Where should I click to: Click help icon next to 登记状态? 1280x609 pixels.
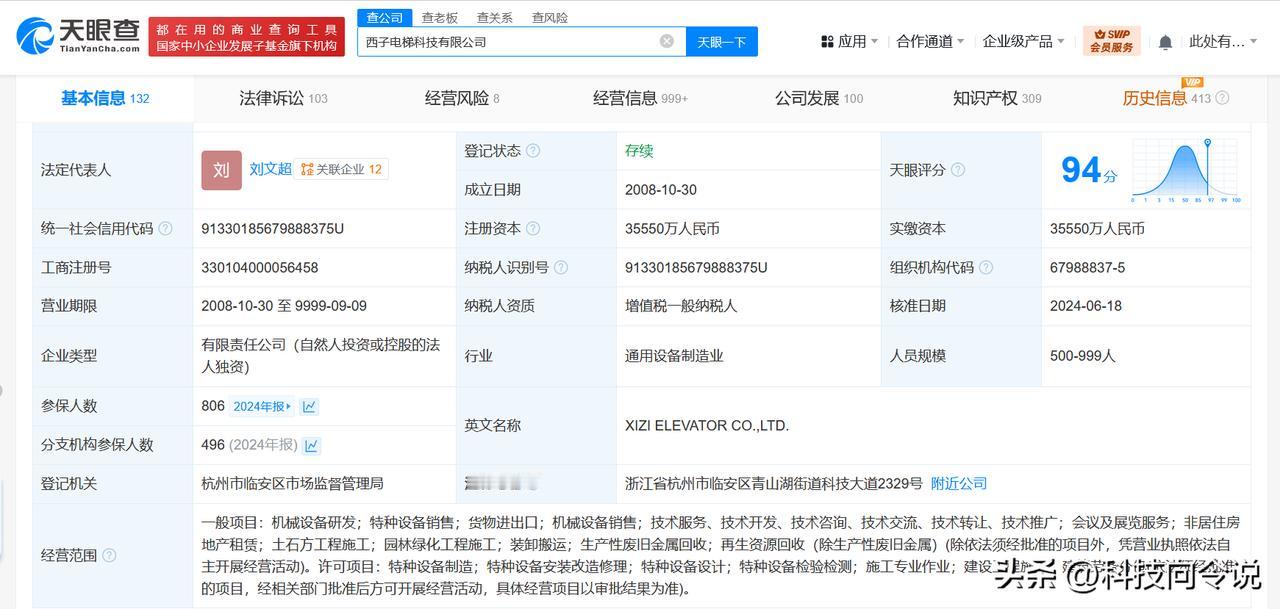pos(533,151)
